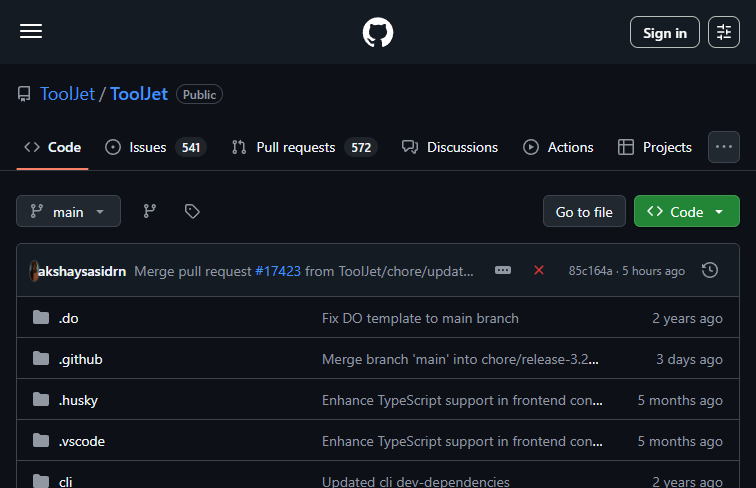
Task: Click '5 months ago' on .husky row
Action: 680,400
